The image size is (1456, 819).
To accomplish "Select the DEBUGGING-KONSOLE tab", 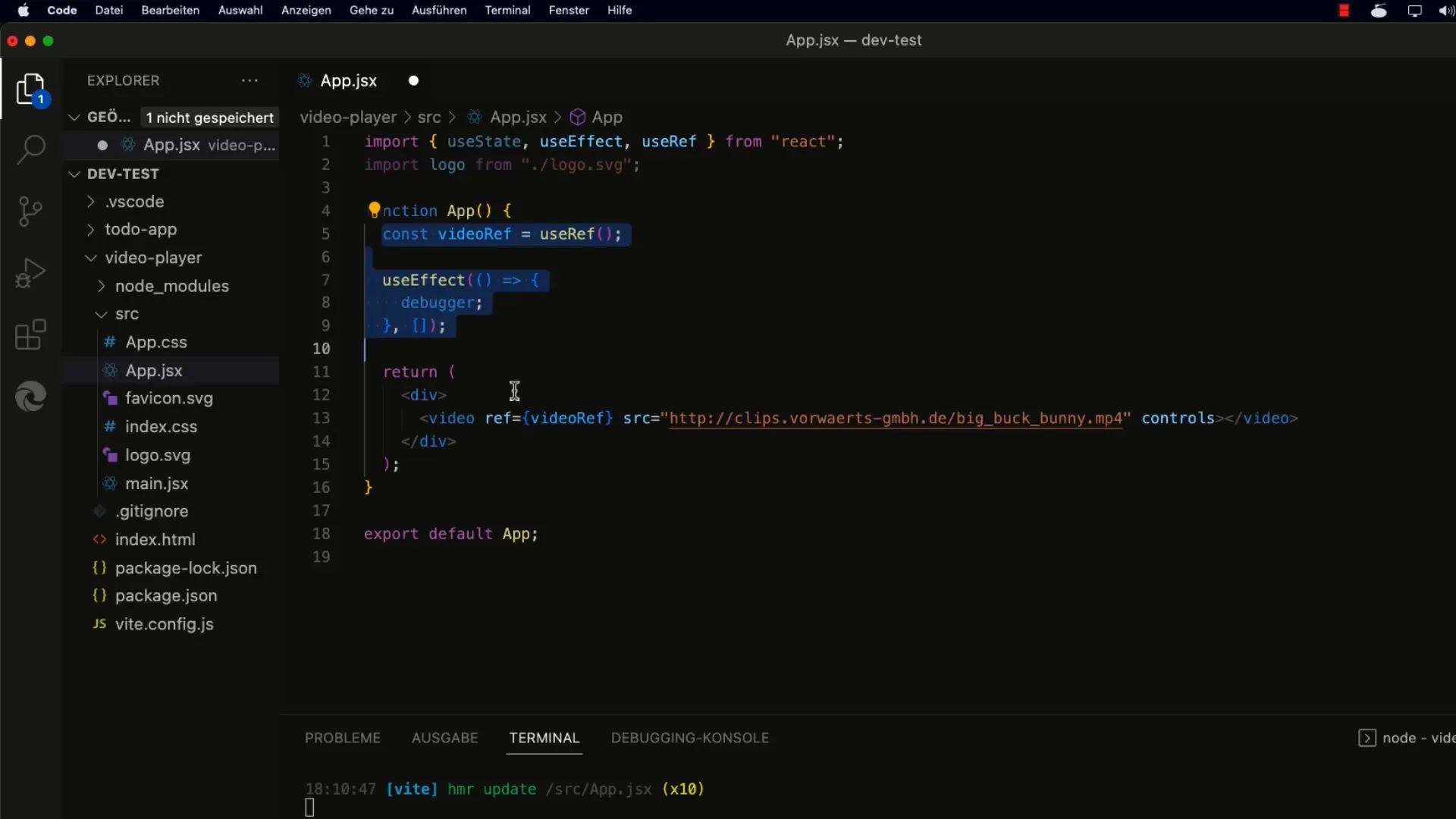I will pyautogui.click(x=690, y=738).
